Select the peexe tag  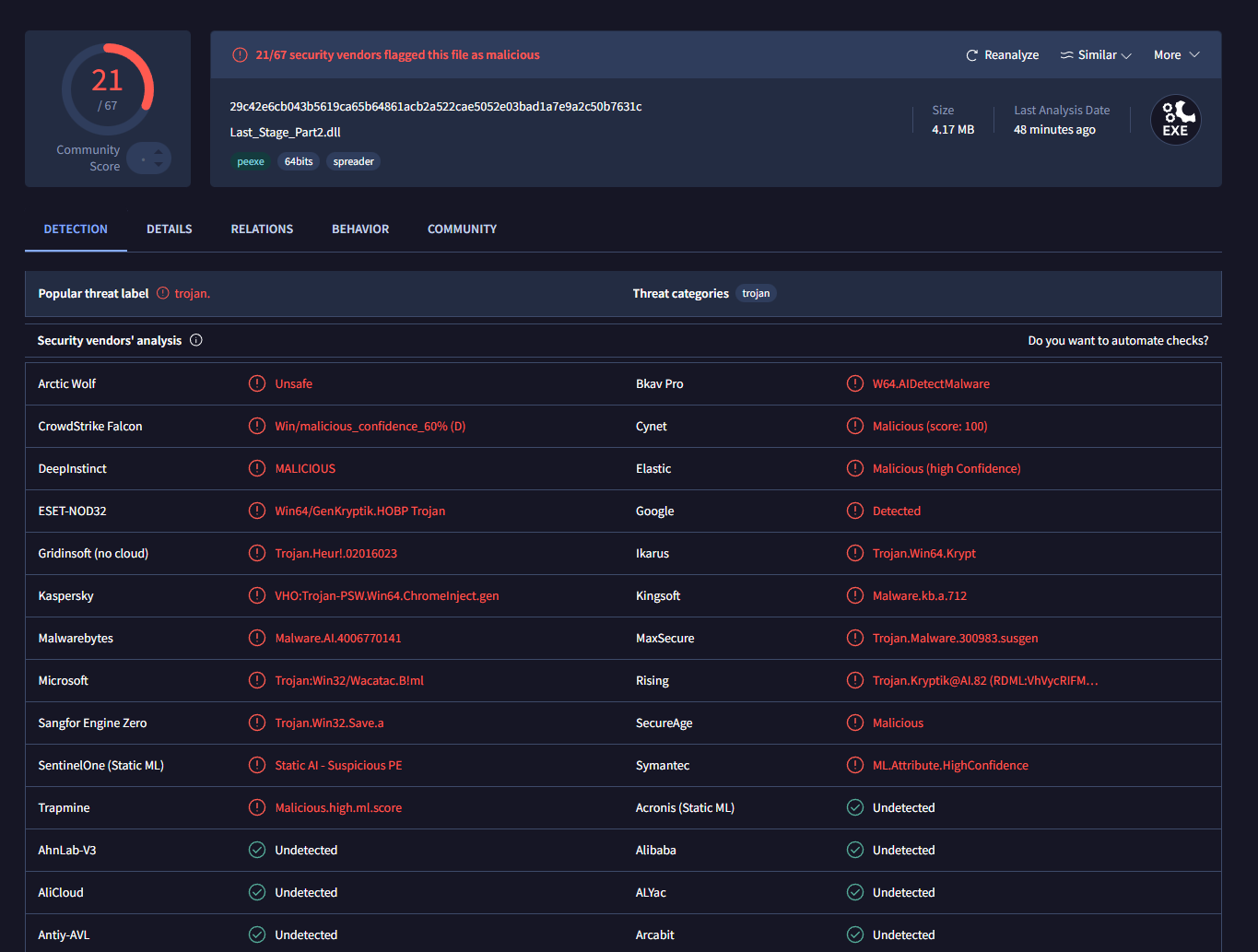pos(251,161)
